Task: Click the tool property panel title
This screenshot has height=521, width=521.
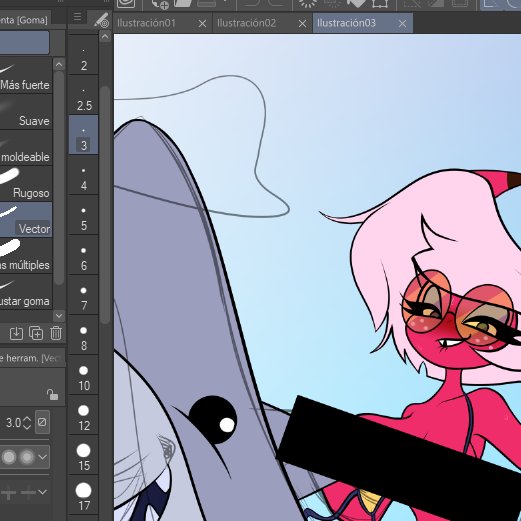Action: tap(32, 358)
